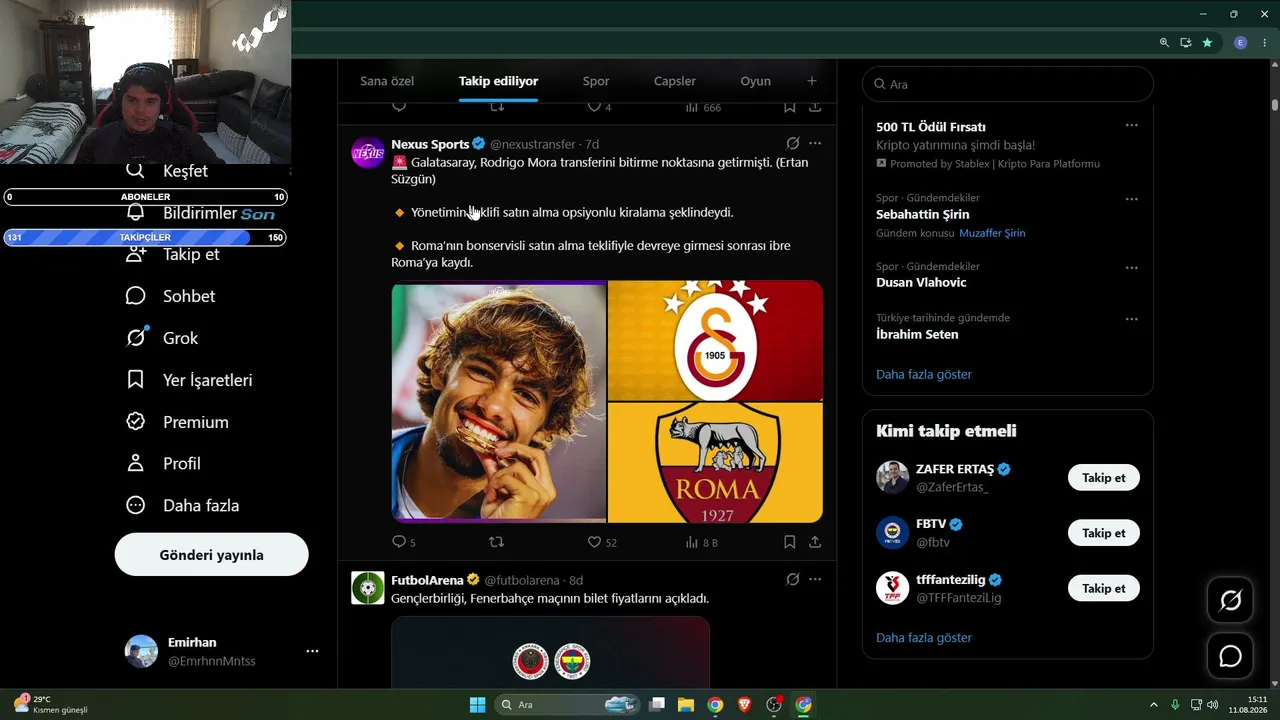Go to Yer İşaretleri bookmarks
1280x720 pixels.
pyautogui.click(x=189, y=380)
